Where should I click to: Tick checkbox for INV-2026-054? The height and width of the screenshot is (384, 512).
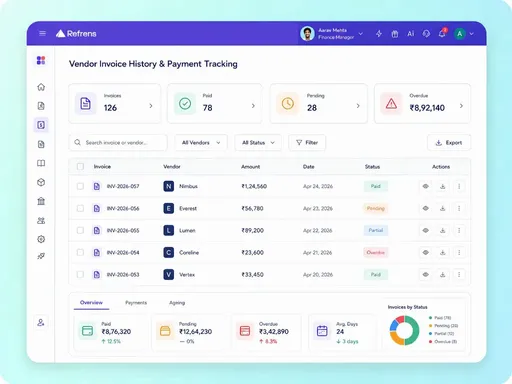point(80,252)
